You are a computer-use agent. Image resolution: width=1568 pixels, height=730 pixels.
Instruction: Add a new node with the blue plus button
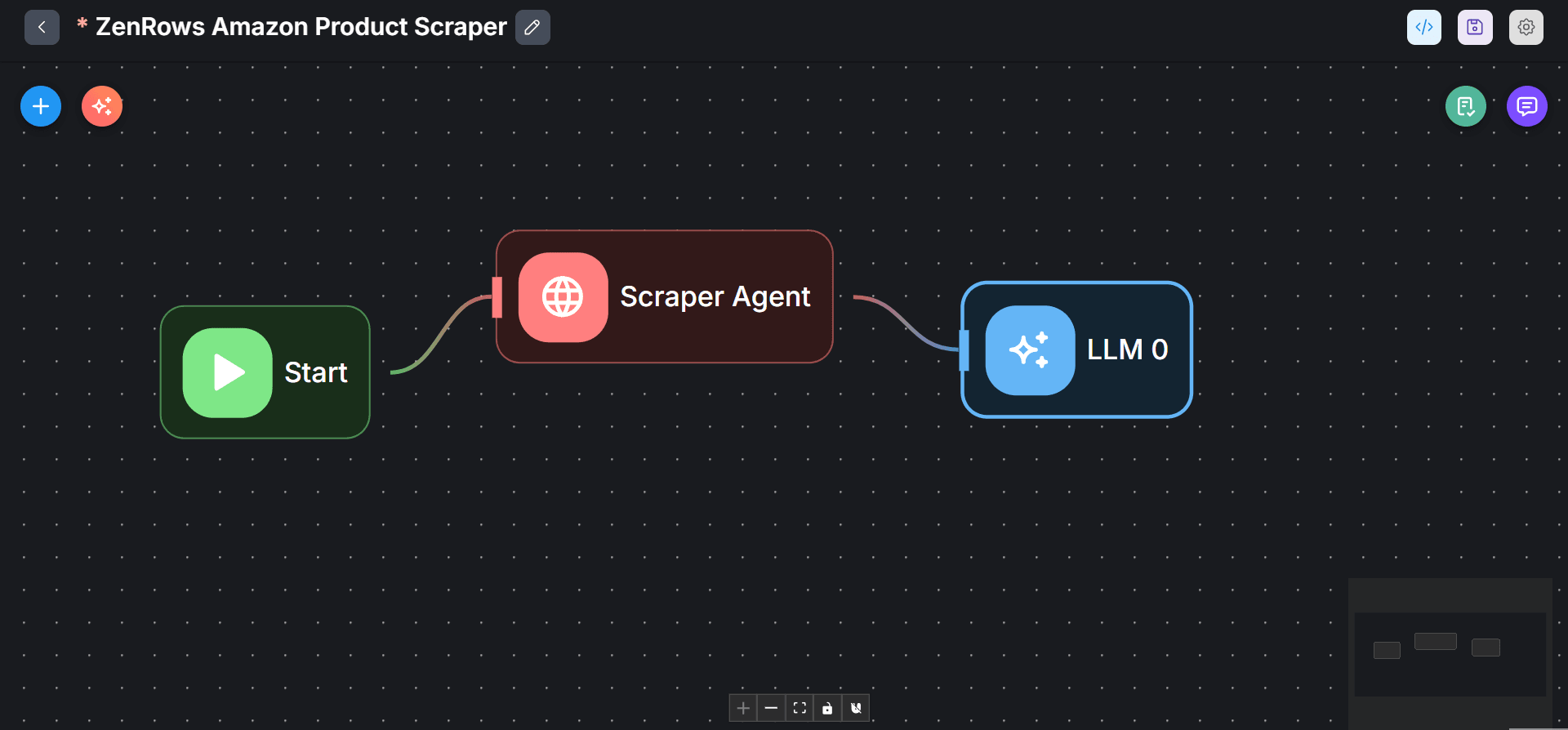coord(41,106)
